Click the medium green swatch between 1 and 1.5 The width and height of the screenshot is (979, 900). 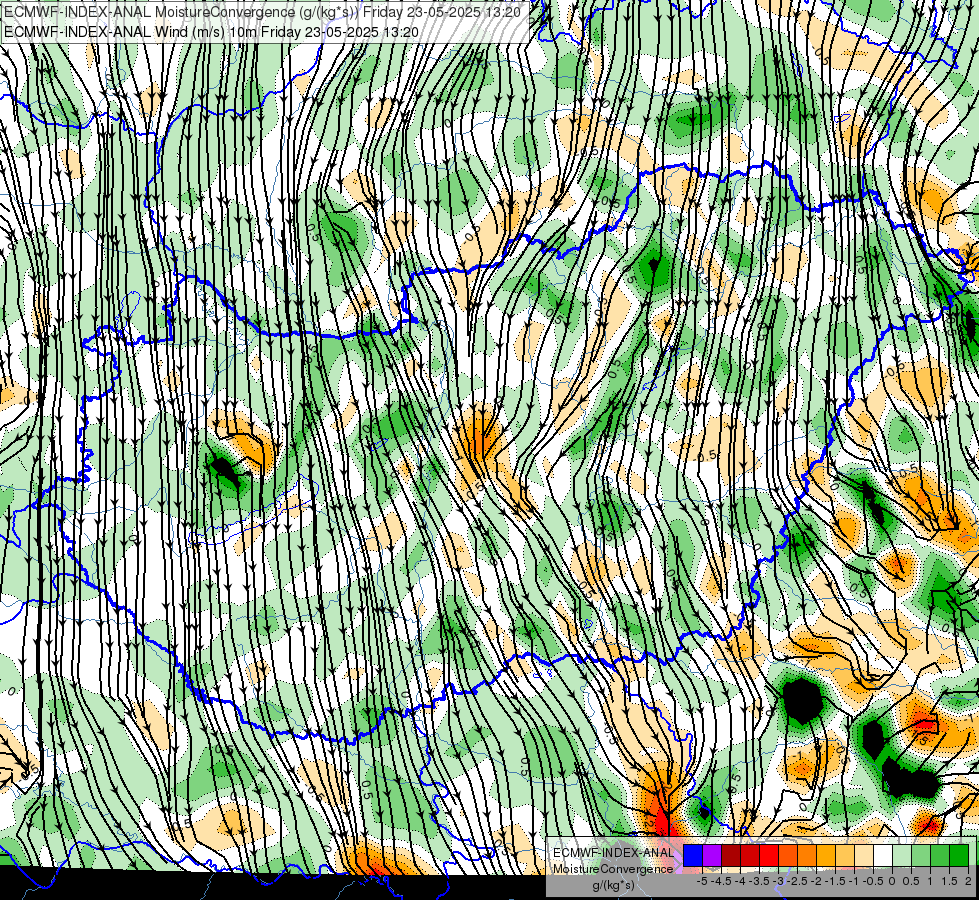click(x=940, y=856)
